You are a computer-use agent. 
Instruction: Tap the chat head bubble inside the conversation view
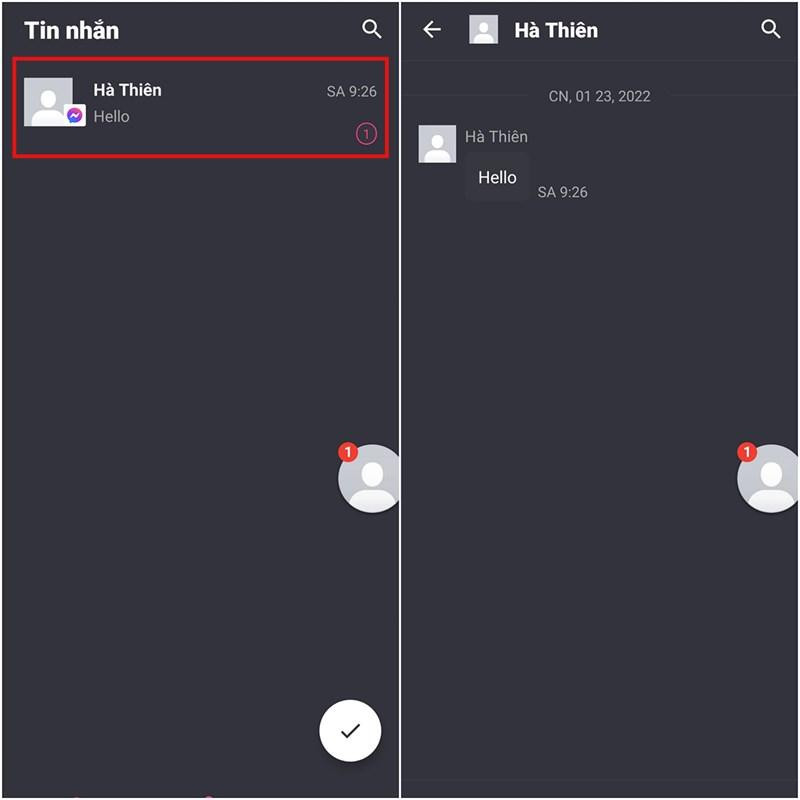[768, 478]
